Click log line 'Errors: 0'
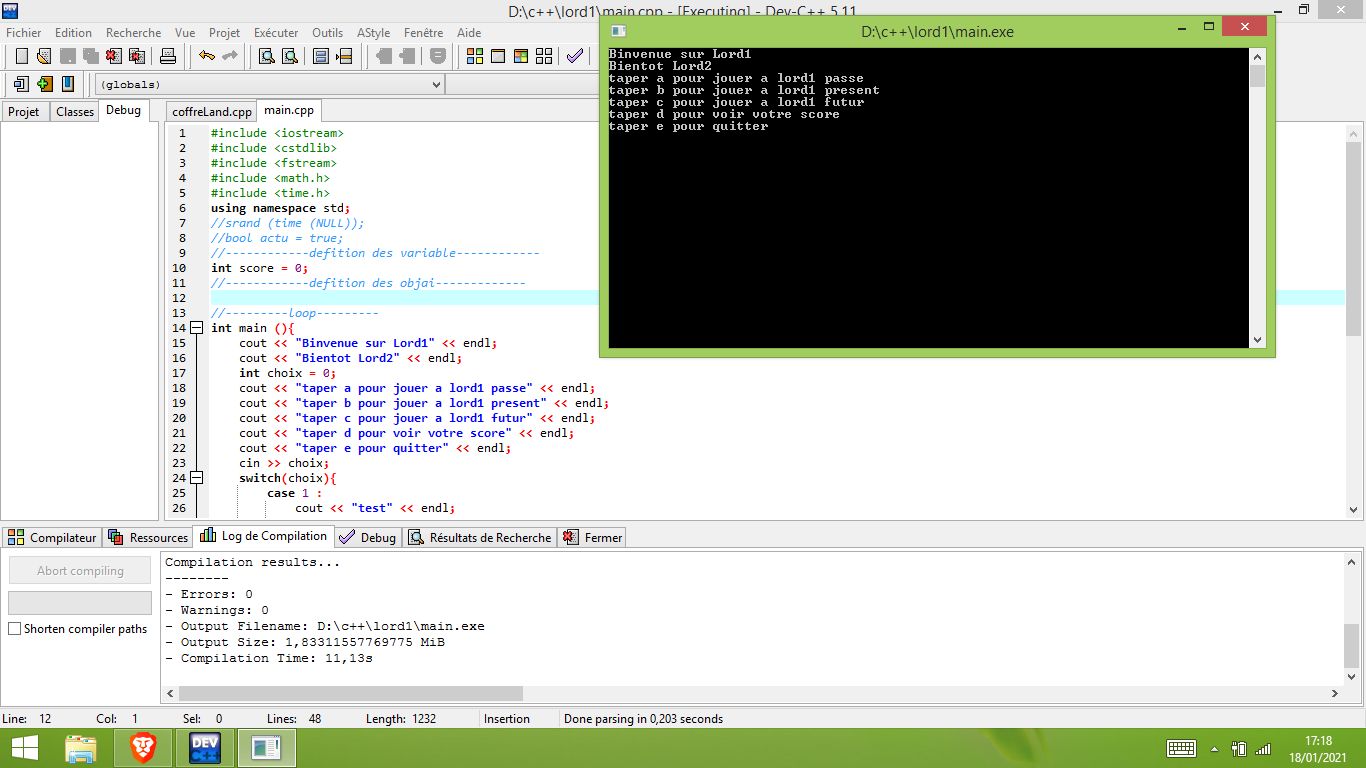The width and height of the screenshot is (1366, 768). point(209,594)
